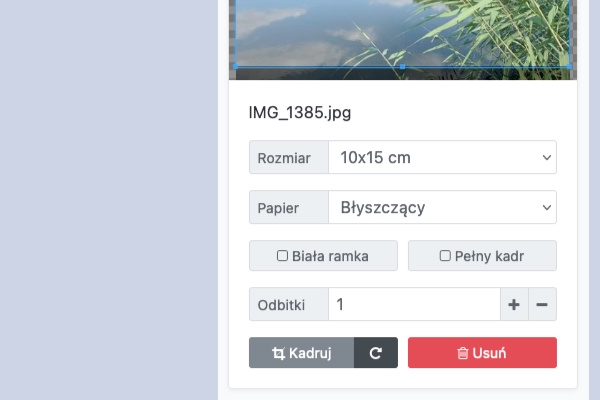Click the Papier dropdown chevron arrow
This screenshot has width=600, height=400.
pyautogui.click(x=546, y=208)
